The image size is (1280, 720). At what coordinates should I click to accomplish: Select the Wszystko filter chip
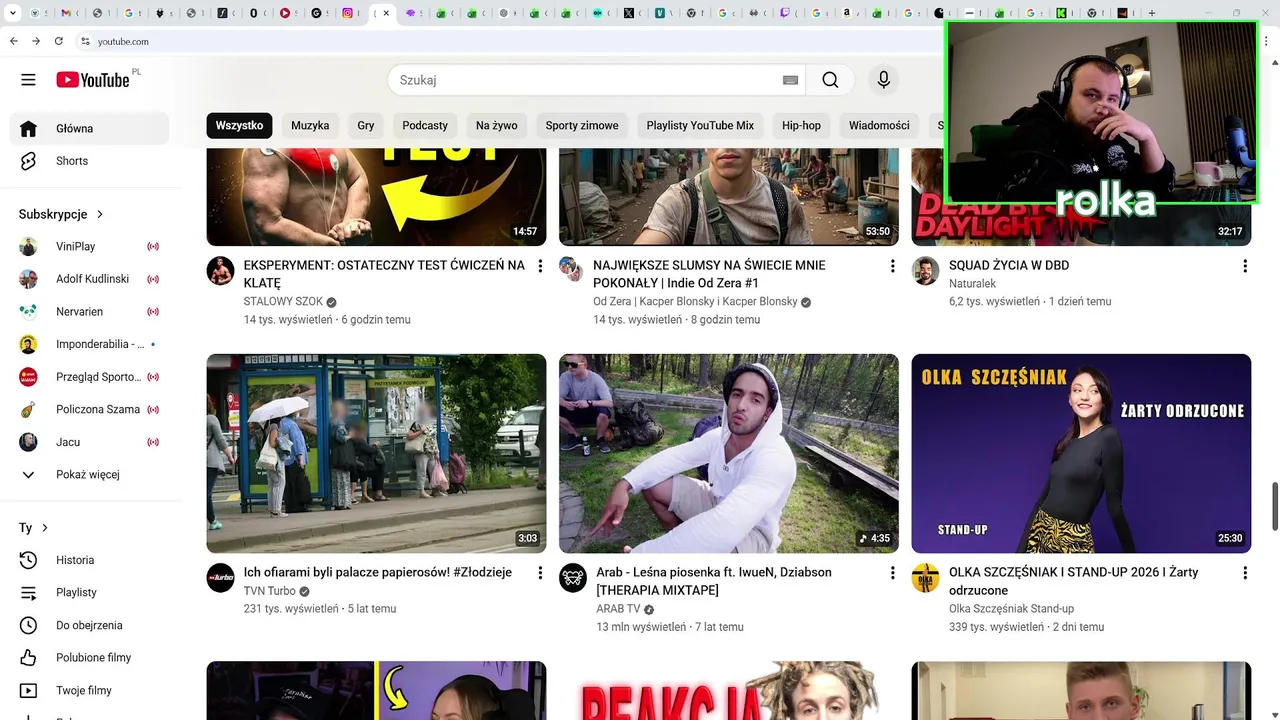coord(239,125)
